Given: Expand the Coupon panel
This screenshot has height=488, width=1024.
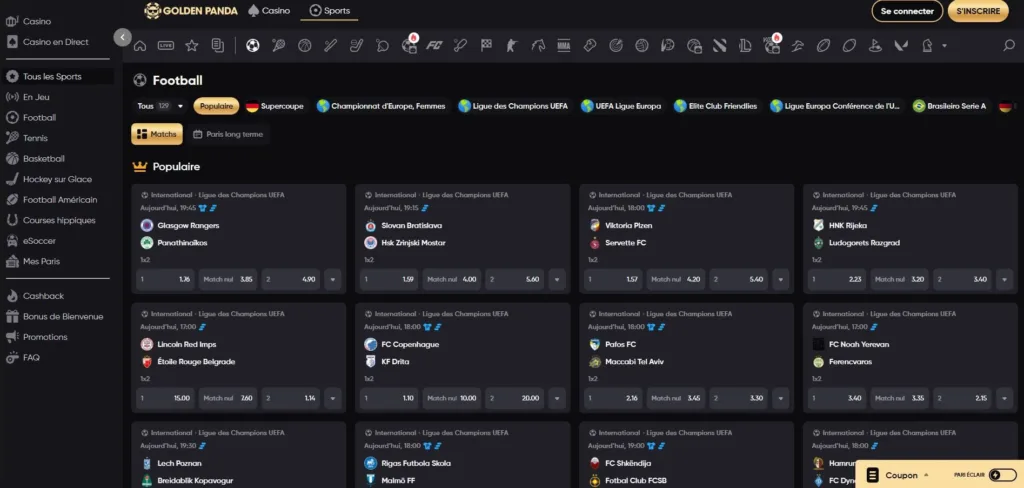Looking at the screenshot, I should (x=900, y=476).
